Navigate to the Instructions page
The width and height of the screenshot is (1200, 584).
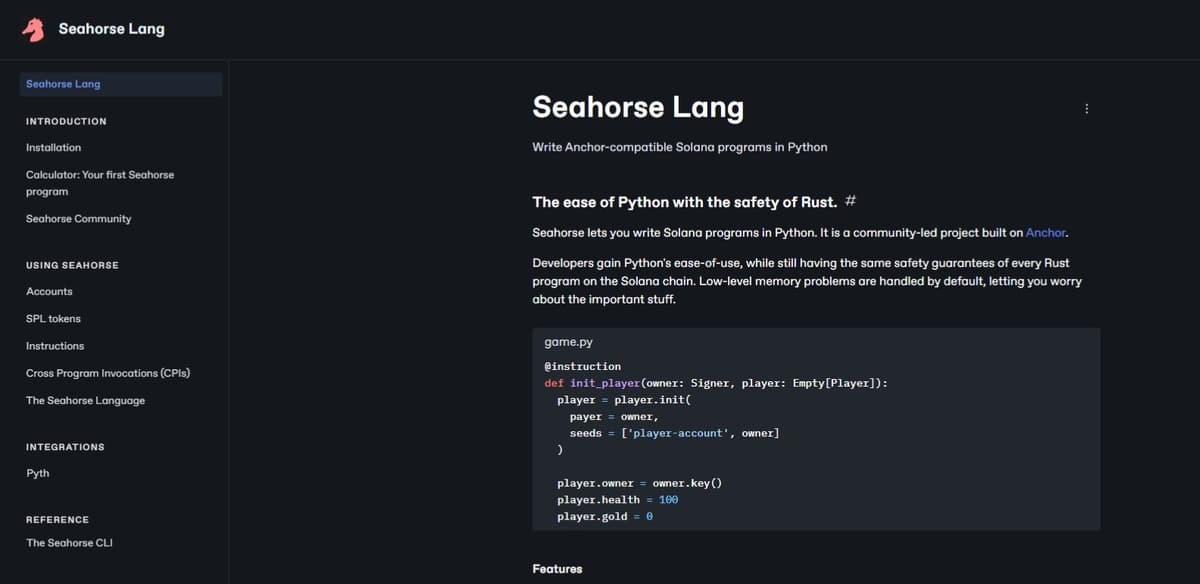click(55, 345)
